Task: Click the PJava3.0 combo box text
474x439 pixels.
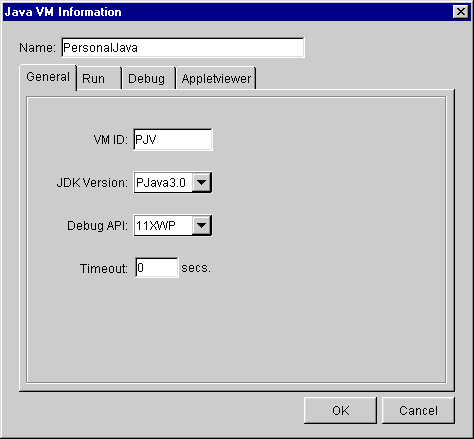Action: point(161,183)
